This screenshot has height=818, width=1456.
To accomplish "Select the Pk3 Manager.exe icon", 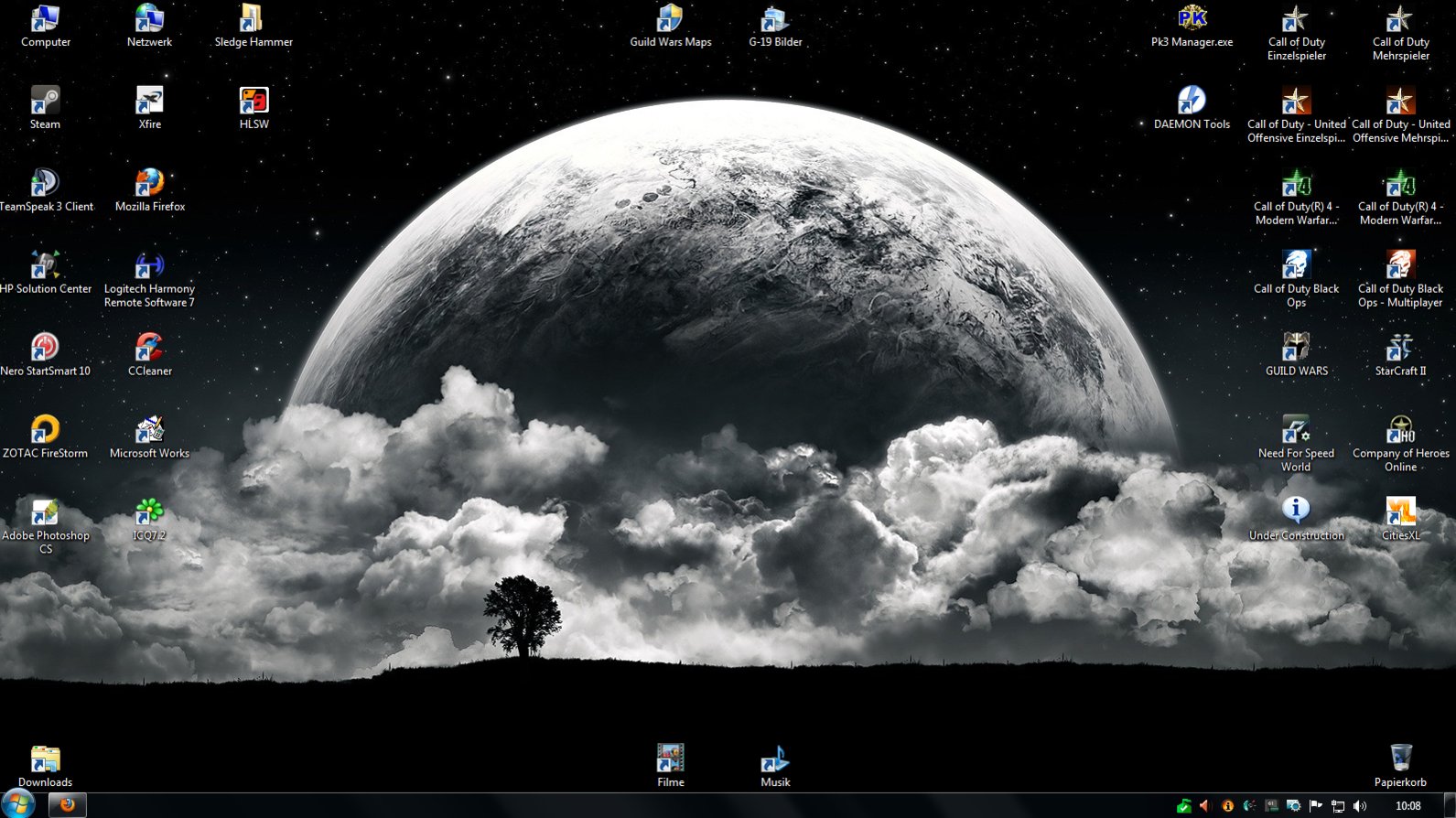I will [1192, 18].
